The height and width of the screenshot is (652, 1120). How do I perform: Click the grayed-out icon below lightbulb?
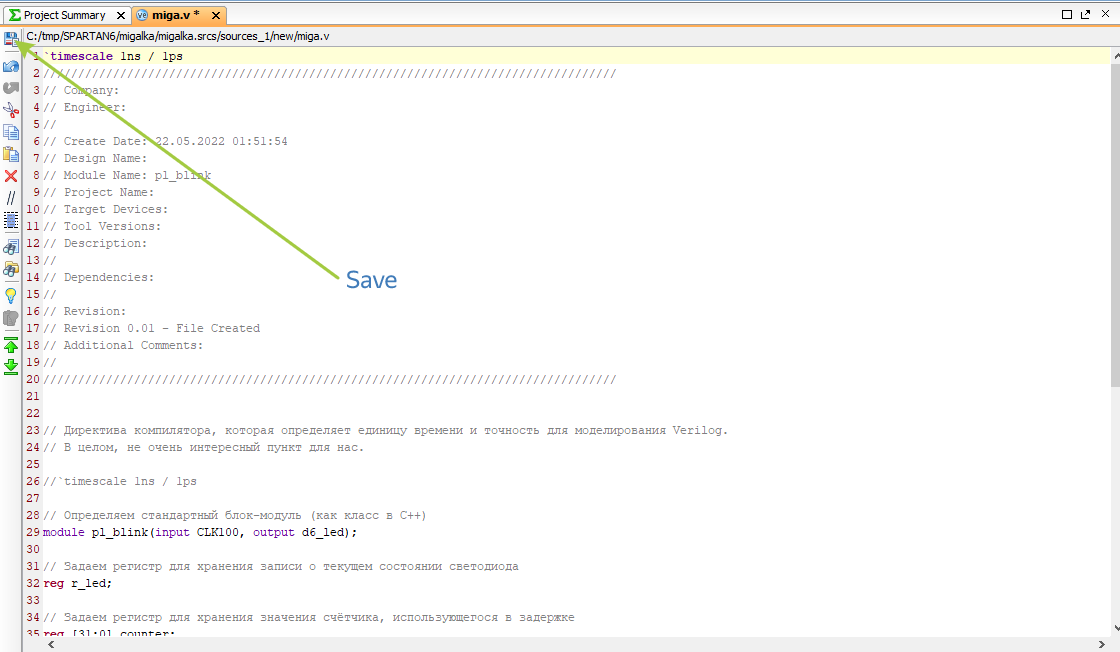click(11, 319)
